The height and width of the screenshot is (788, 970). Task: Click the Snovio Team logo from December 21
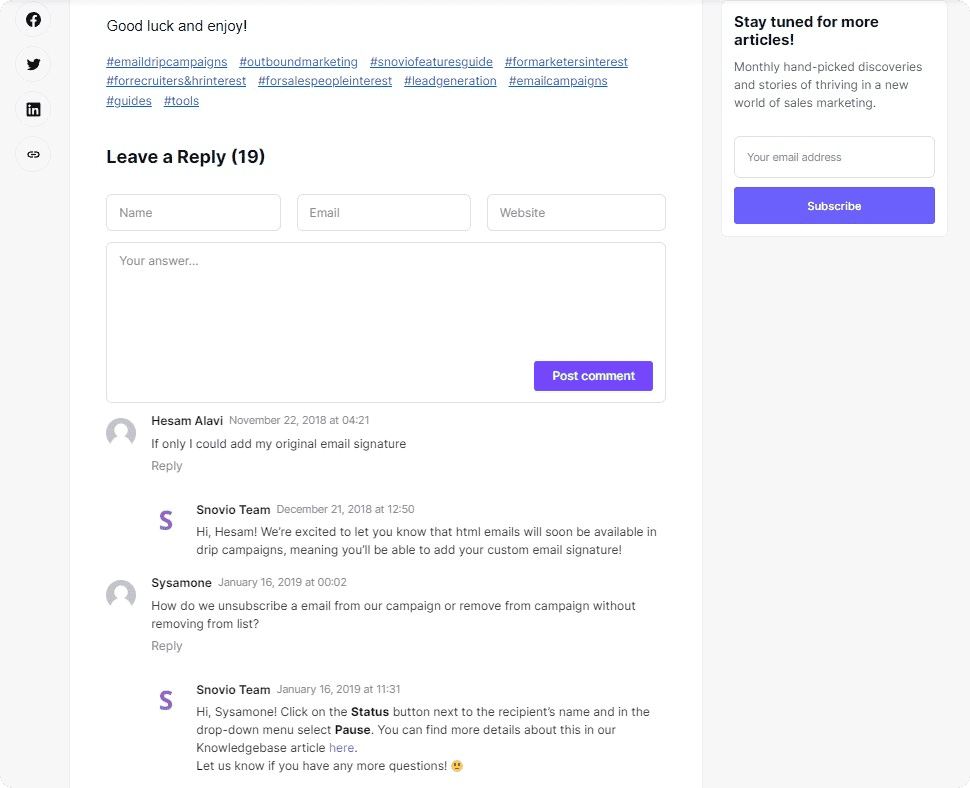click(x=166, y=521)
